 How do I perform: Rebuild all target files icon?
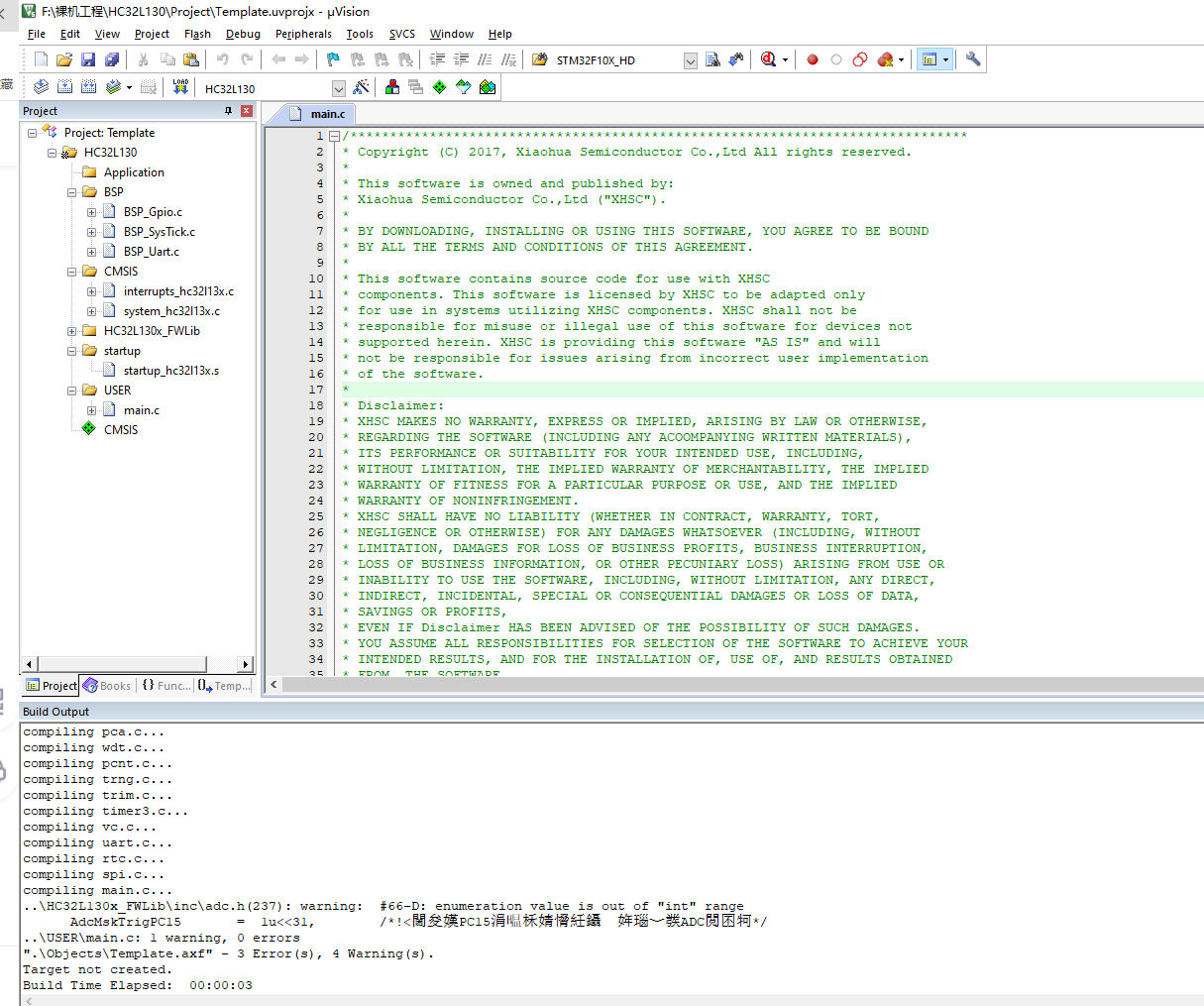(88, 87)
